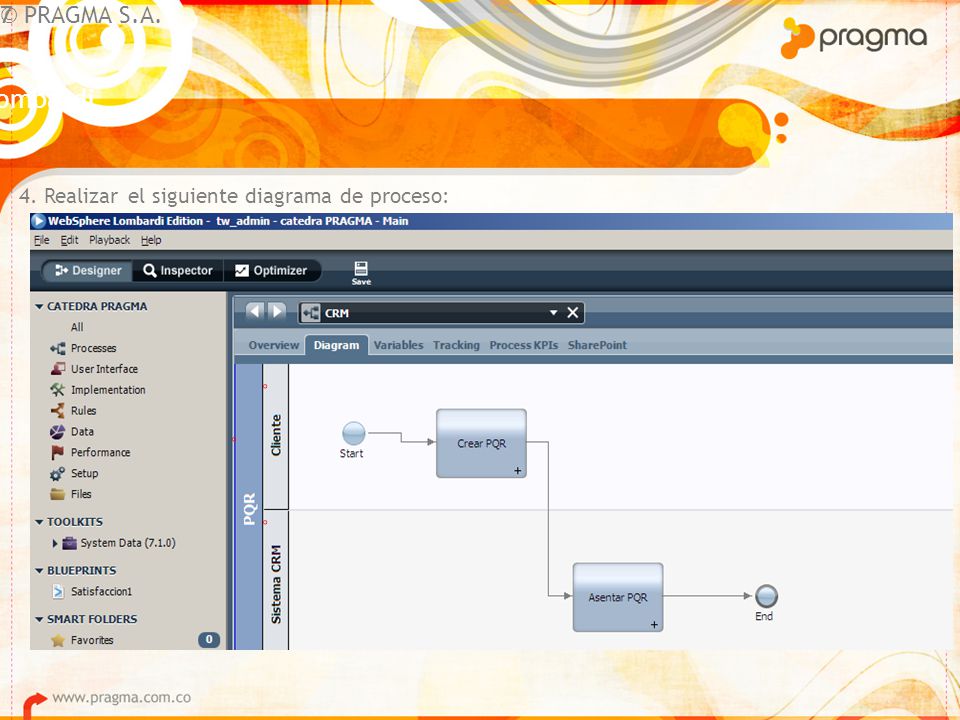Click the User Interface icon
960x720 pixels.
58,369
